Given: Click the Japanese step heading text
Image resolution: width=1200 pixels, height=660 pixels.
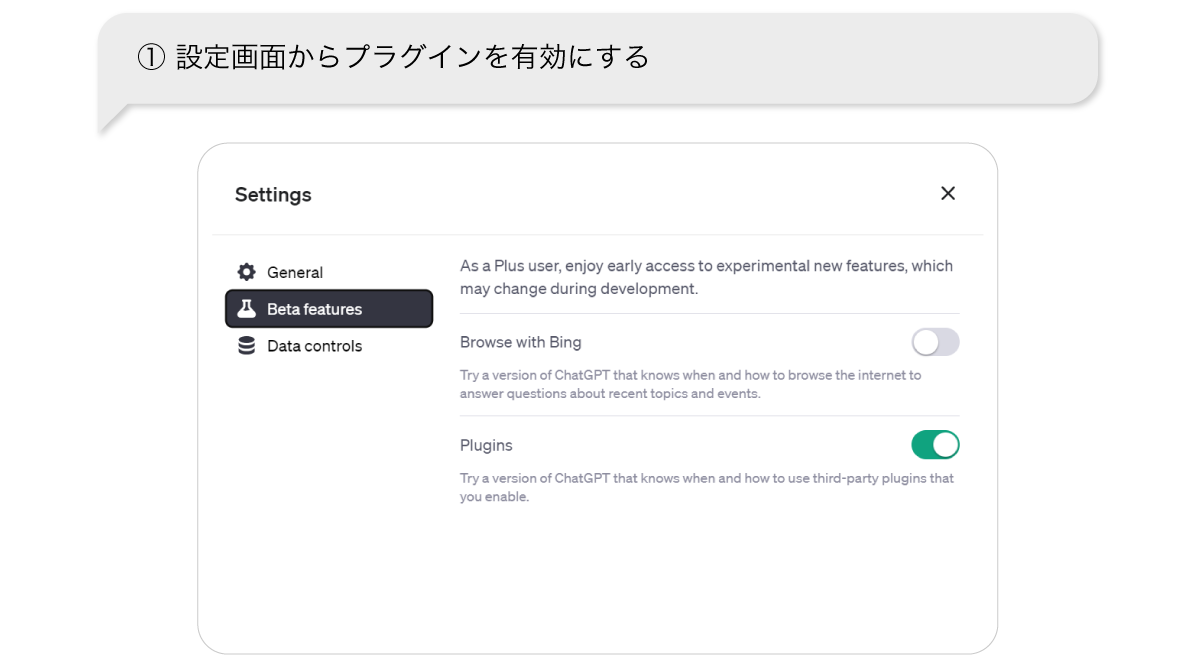Looking at the screenshot, I should [x=412, y=58].
